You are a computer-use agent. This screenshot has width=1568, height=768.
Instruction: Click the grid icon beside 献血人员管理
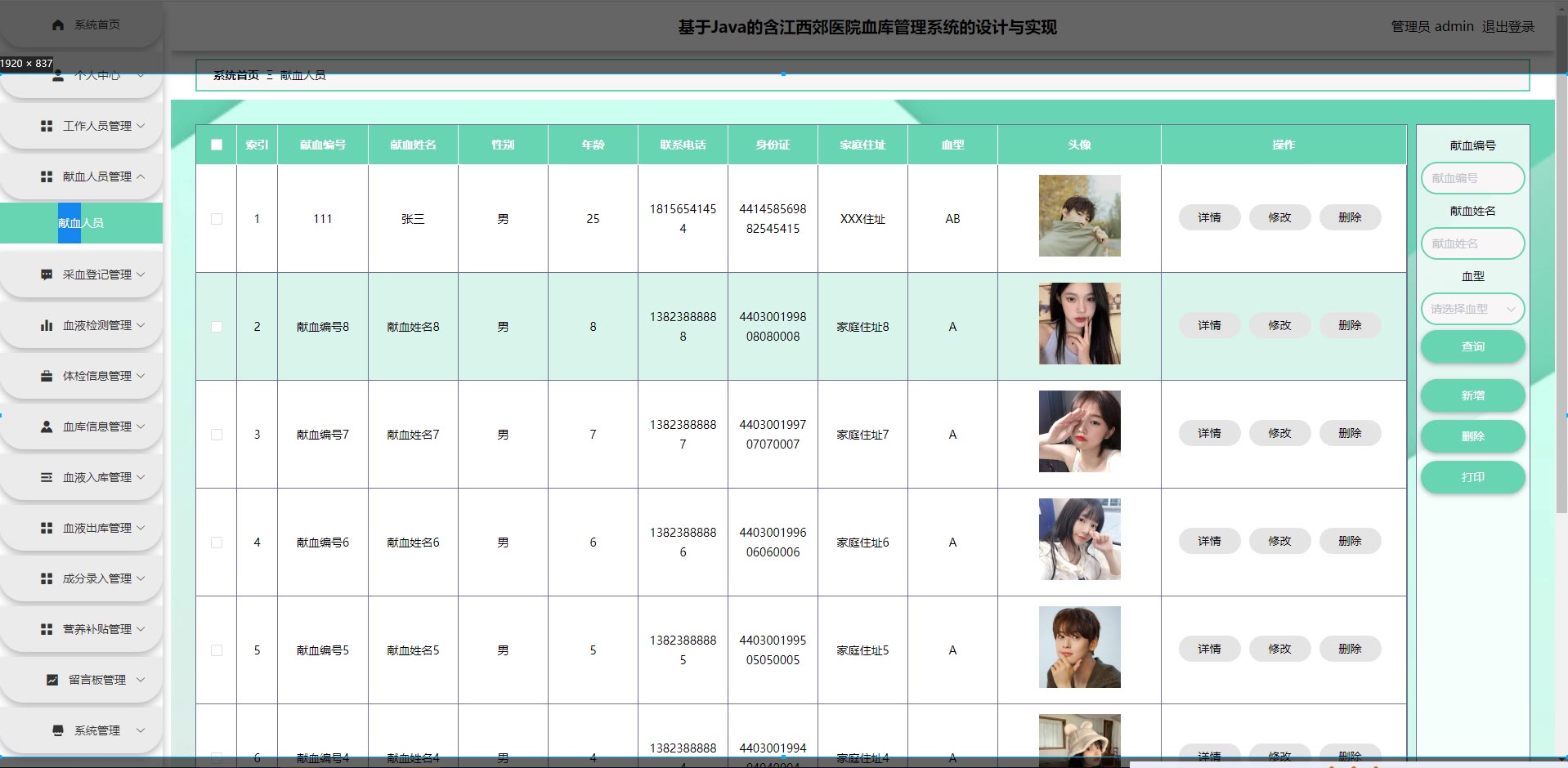47,176
